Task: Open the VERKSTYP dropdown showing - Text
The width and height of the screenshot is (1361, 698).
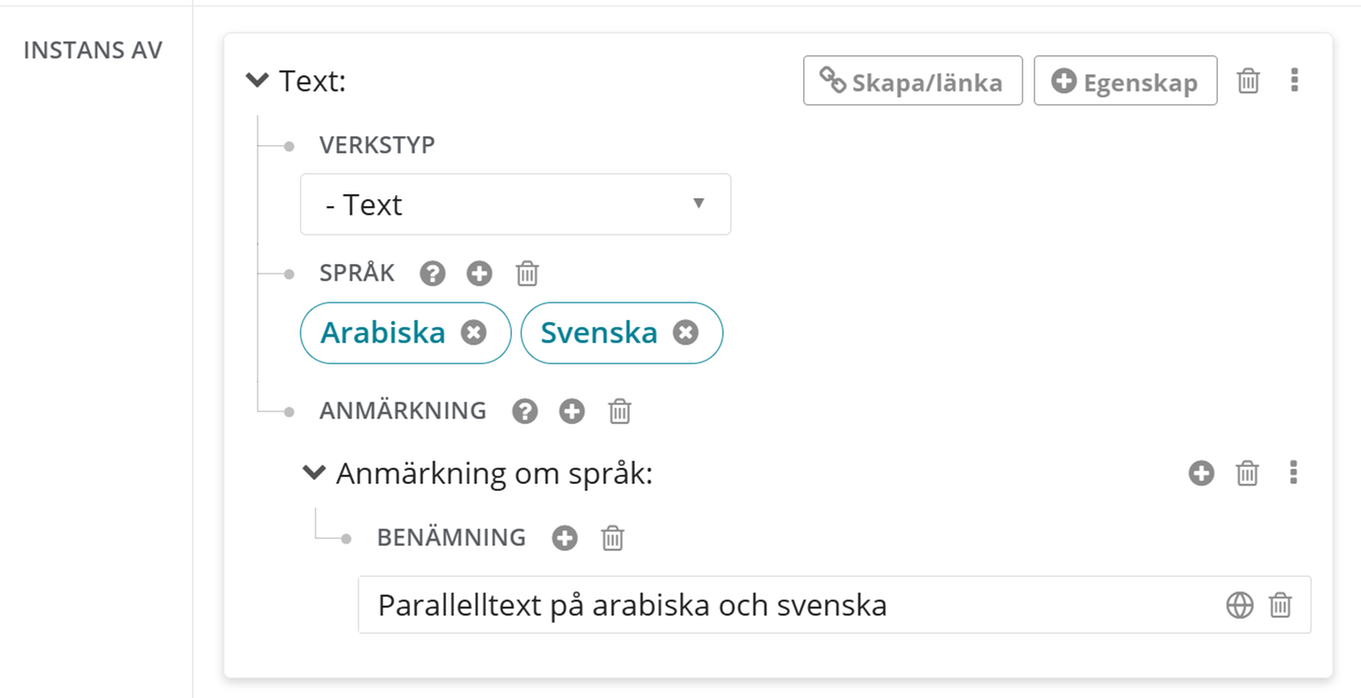Action: 514,204
